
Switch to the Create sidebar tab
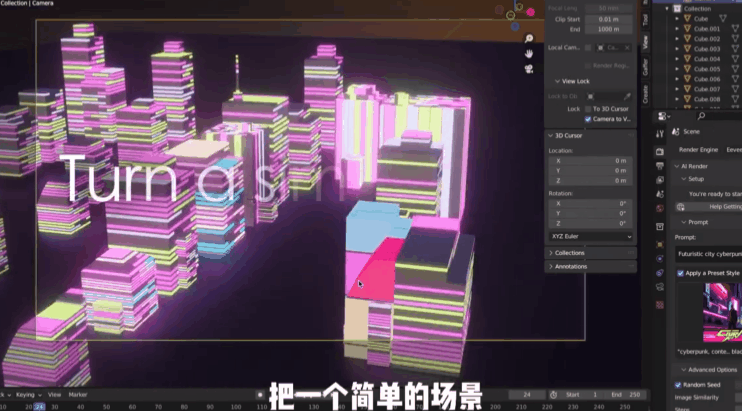[x=645, y=94]
